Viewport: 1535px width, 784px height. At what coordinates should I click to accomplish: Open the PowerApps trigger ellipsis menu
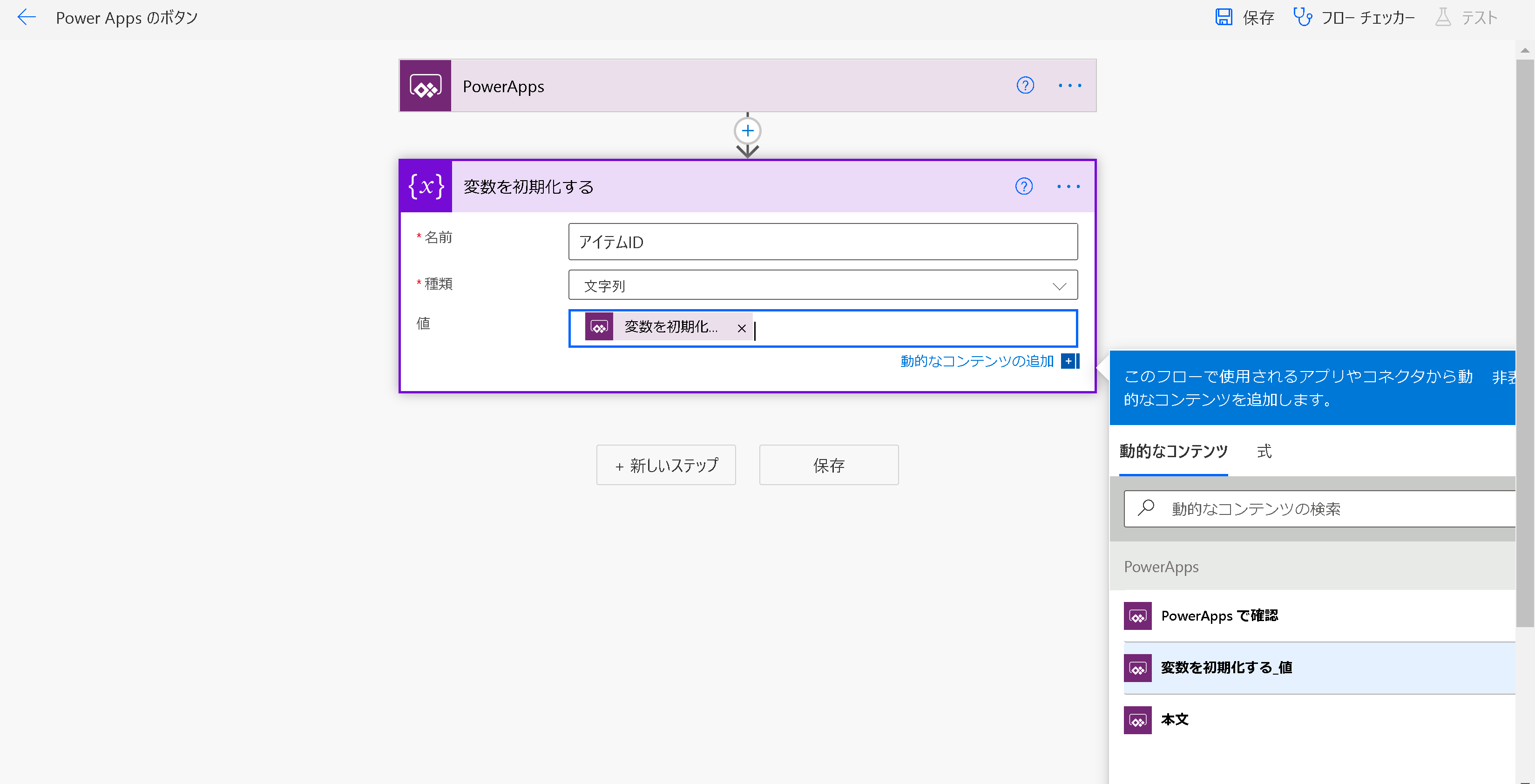(1069, 86)
